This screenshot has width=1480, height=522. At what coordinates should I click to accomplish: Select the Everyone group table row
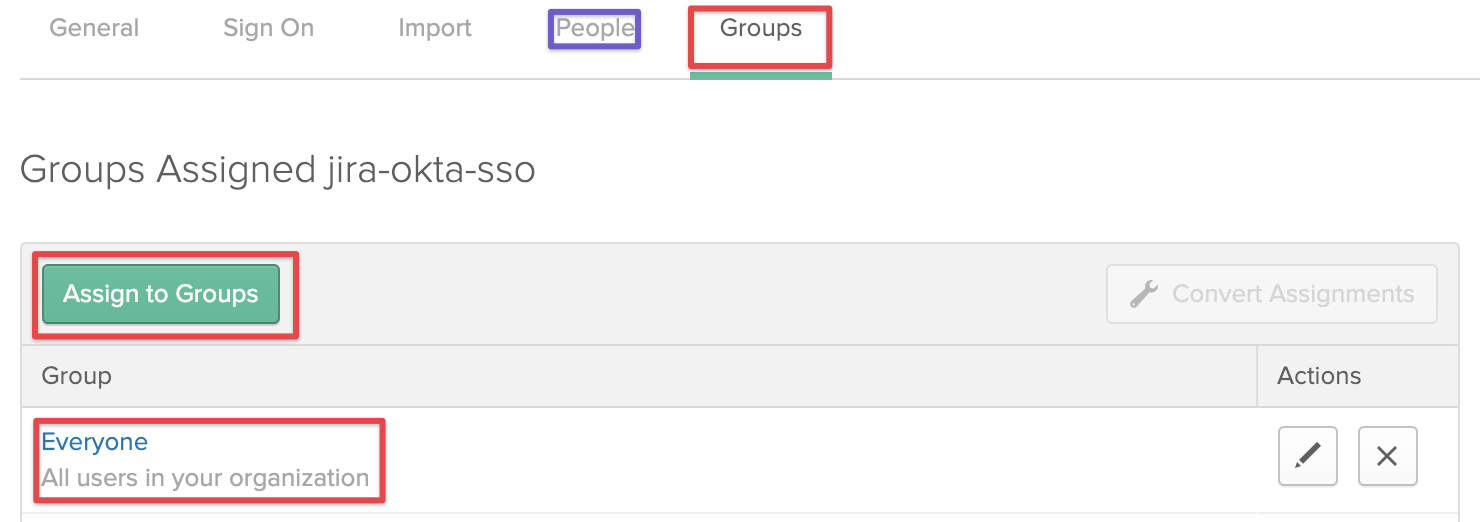(x=740, y=460)
